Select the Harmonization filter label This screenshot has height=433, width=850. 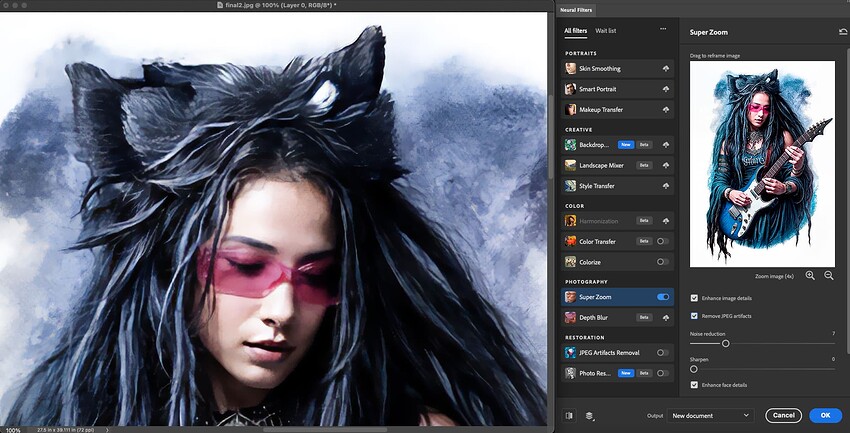point(598,221)
